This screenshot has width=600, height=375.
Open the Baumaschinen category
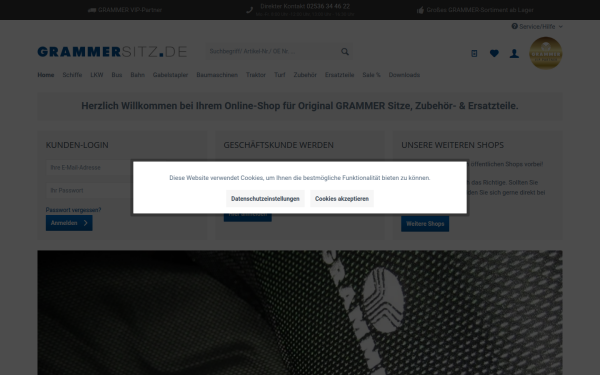(217, 75)
